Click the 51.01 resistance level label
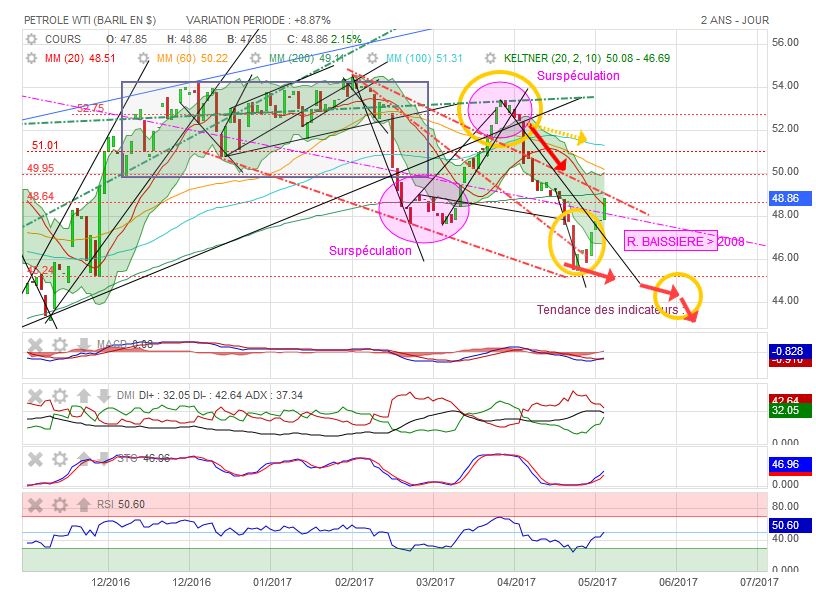The height and width of the screenshot is (602, 816). [45, 145]
